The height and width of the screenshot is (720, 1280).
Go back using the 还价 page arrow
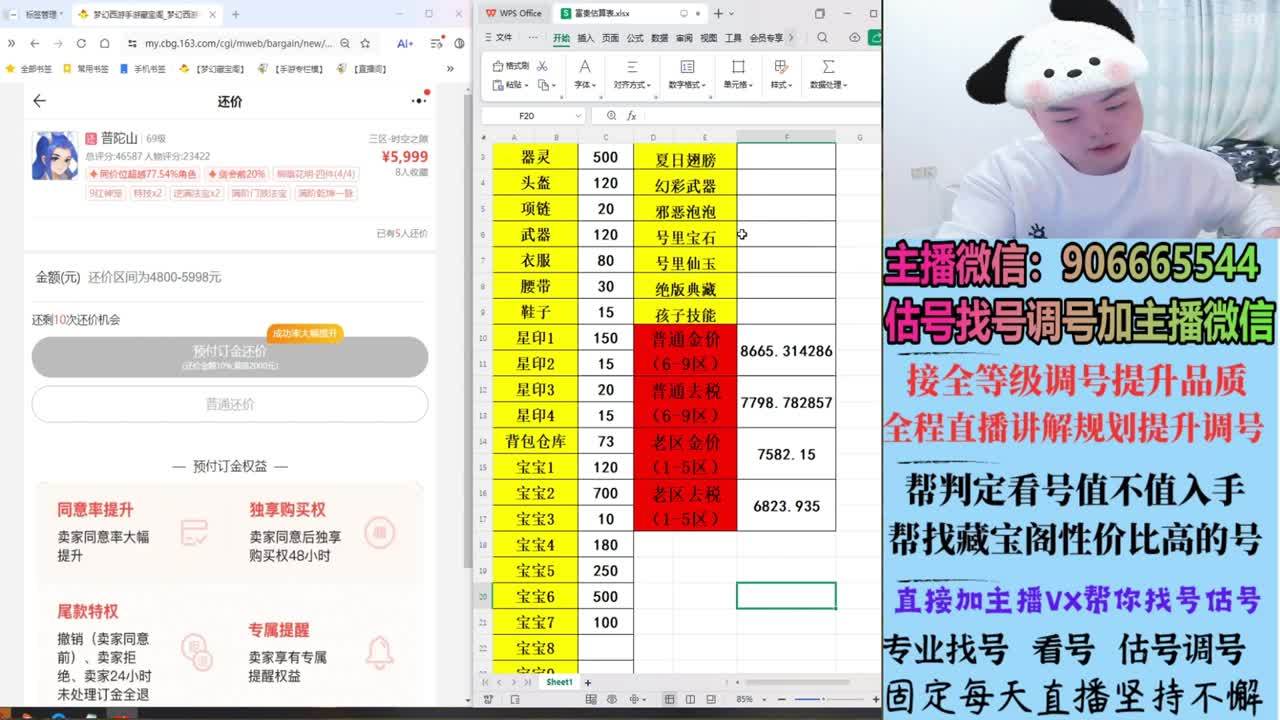coord(39,101)
